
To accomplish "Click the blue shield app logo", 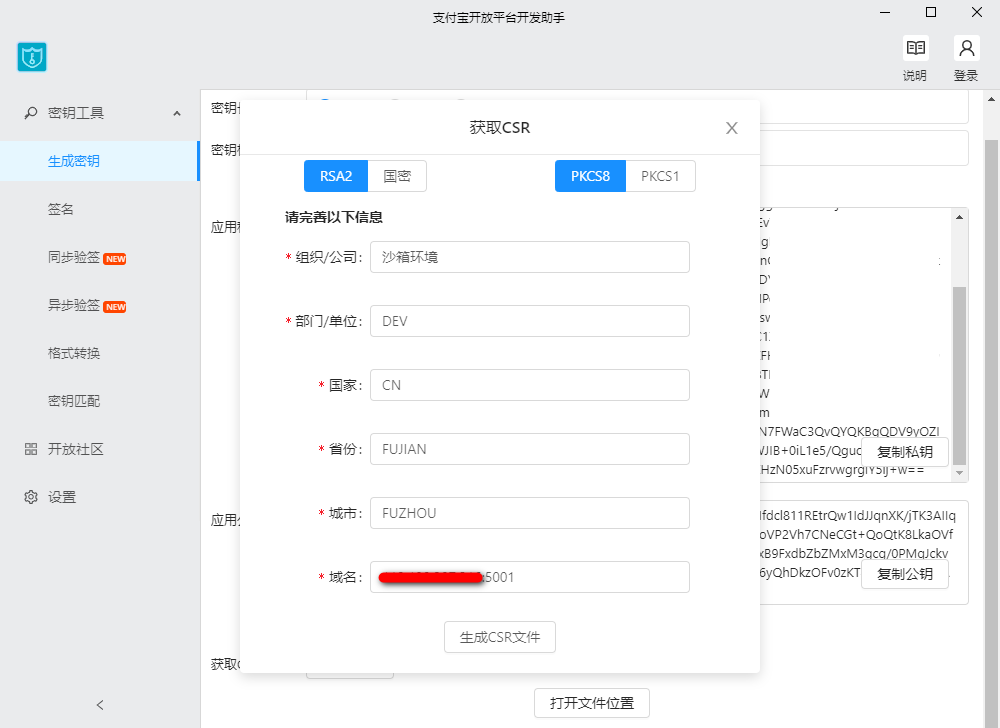I will coord(32,57).
